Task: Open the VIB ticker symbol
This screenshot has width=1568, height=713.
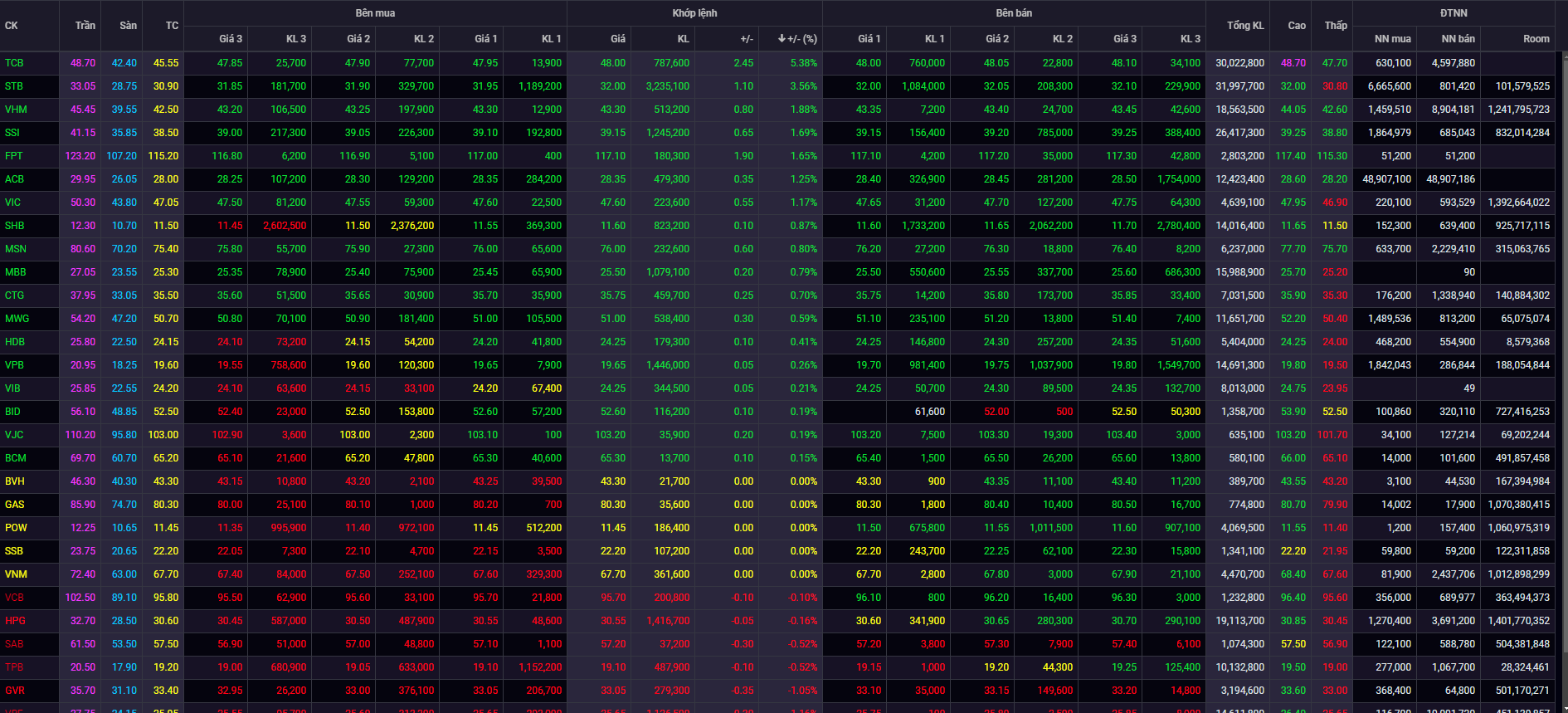Action: tap(12, 388)
